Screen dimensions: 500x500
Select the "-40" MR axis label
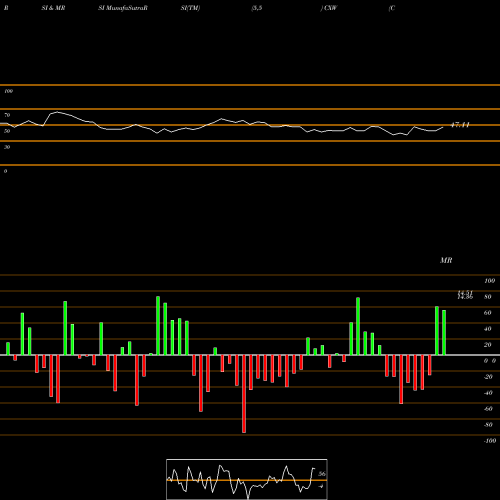(x=488, y=393)
